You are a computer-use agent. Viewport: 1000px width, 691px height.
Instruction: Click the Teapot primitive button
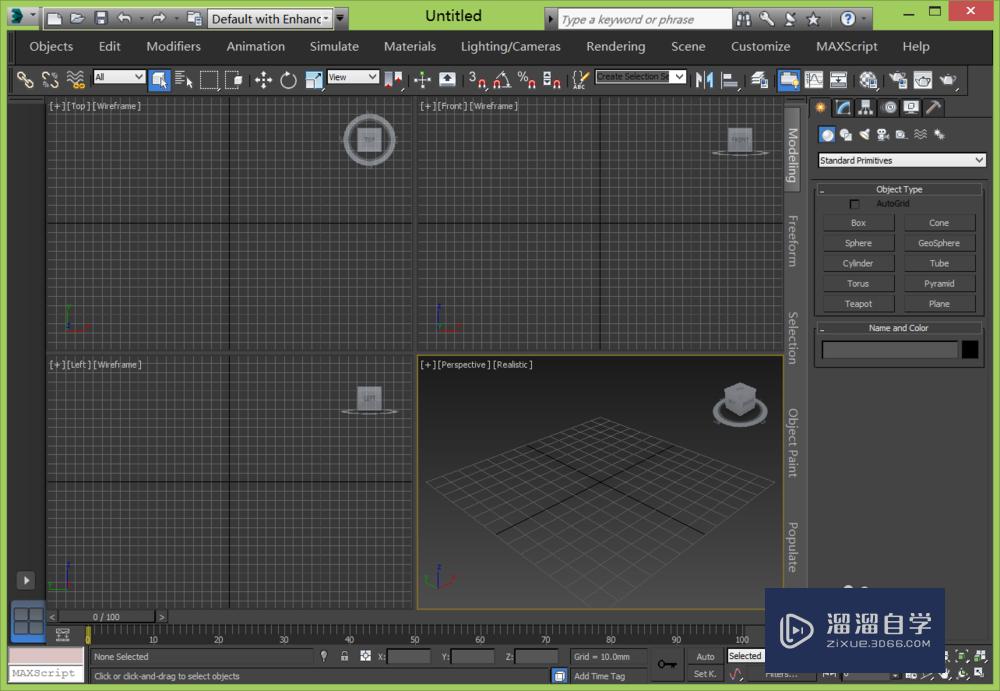[858, 304]
